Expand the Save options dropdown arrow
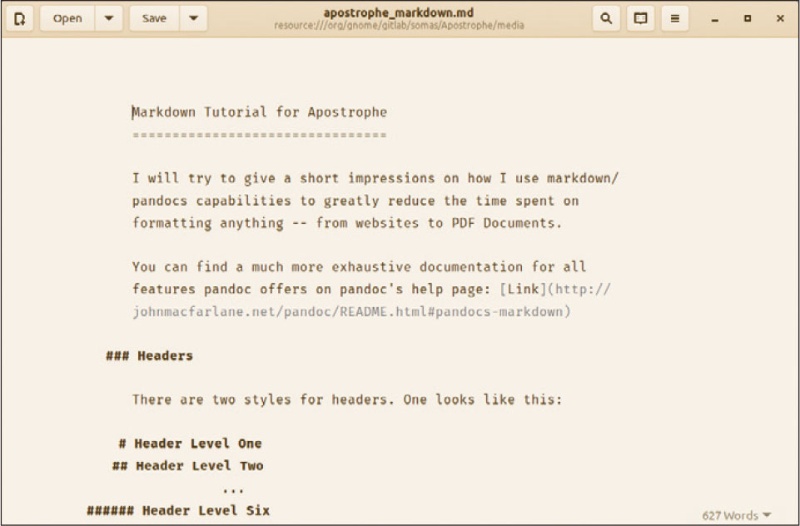Viewport: 800px width, 526px height. click(193, 19)
